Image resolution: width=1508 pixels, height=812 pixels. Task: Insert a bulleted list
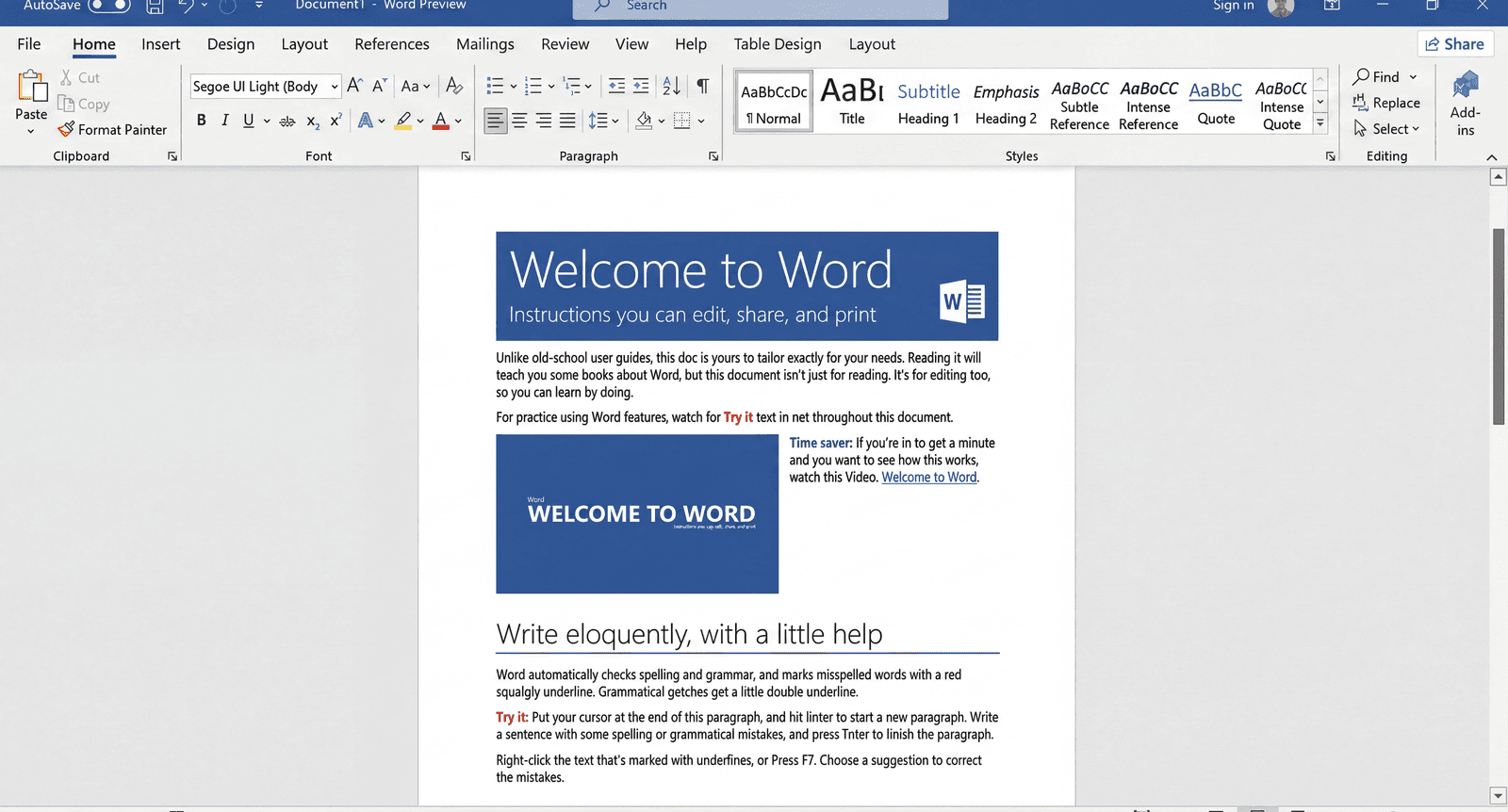[x=495, y=86]
